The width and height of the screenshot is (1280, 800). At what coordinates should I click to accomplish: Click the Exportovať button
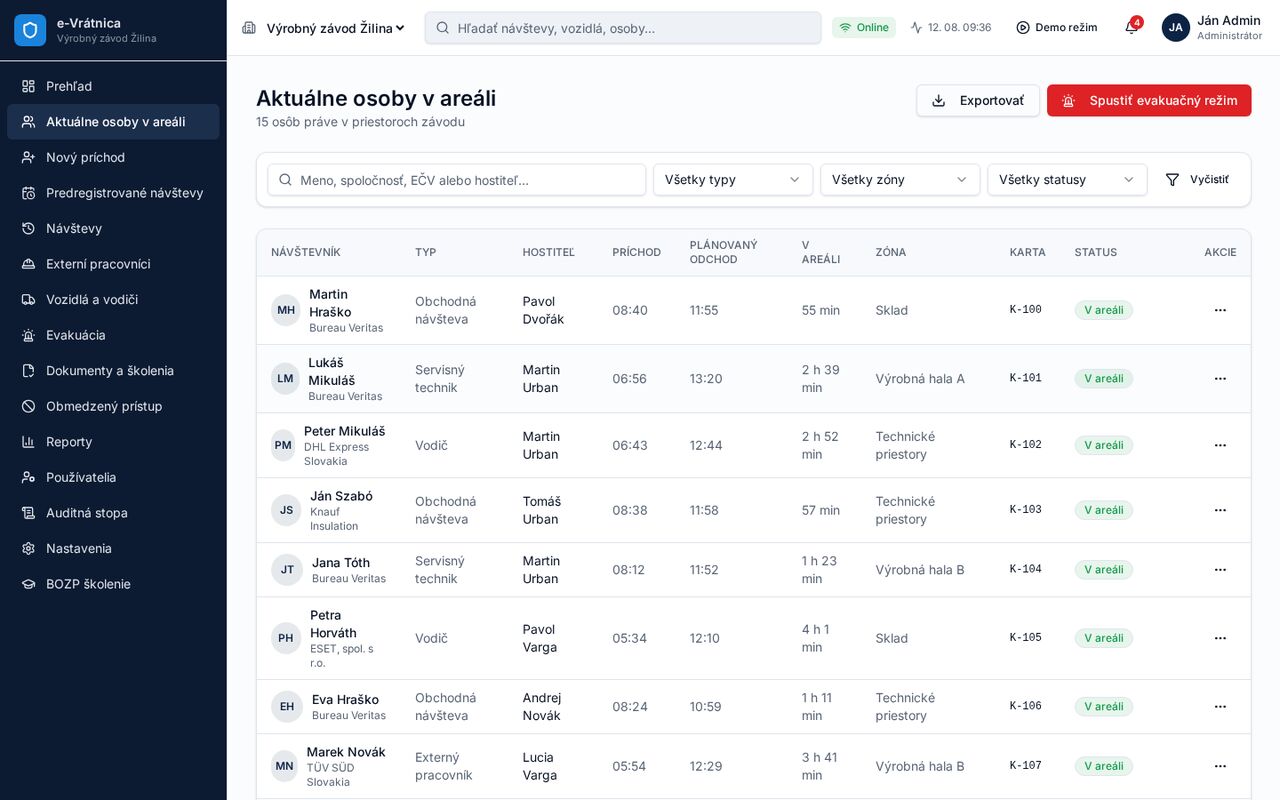click(x=978, y=100)
